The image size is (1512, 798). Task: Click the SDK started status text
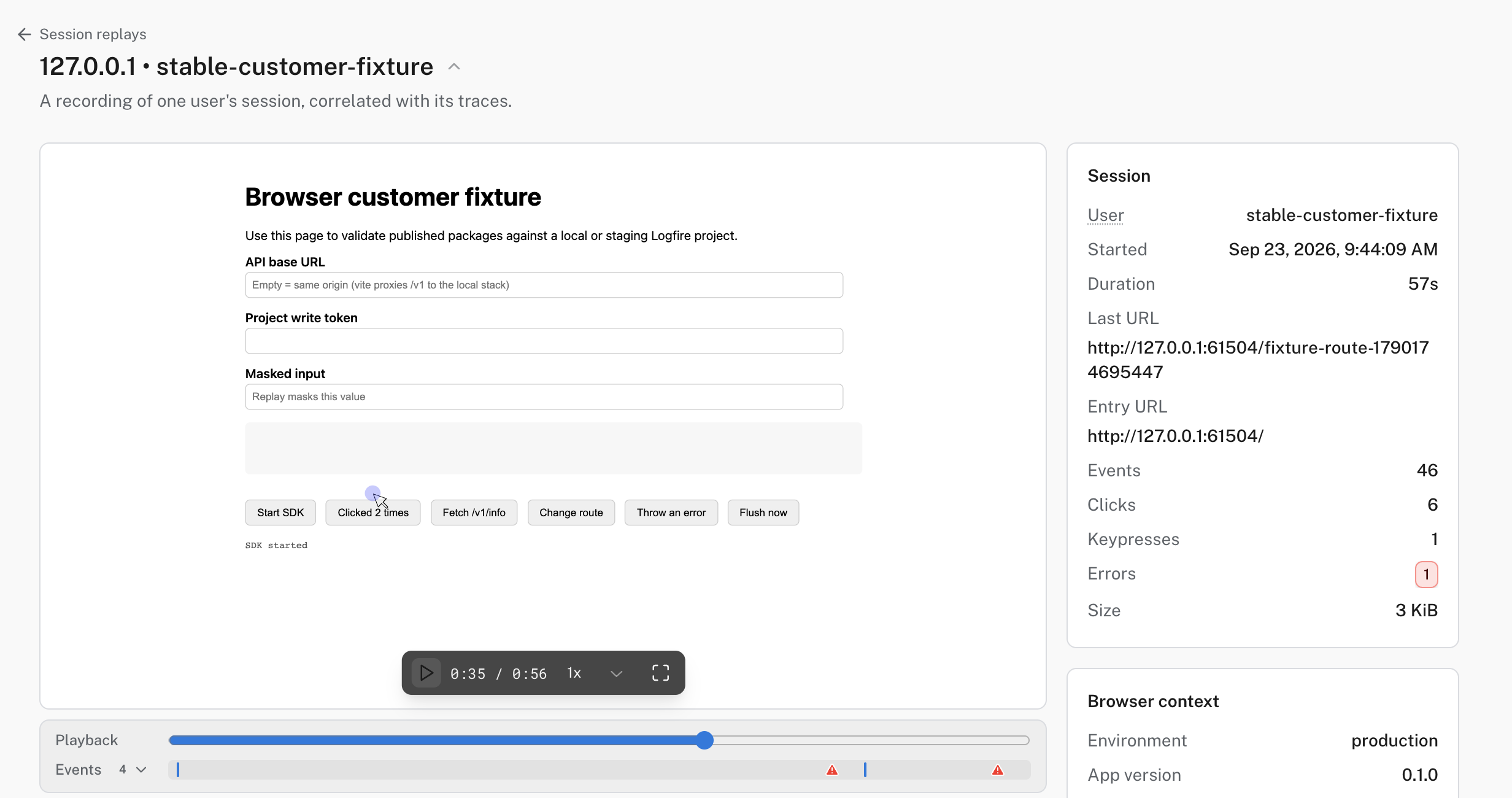point(276,545)
